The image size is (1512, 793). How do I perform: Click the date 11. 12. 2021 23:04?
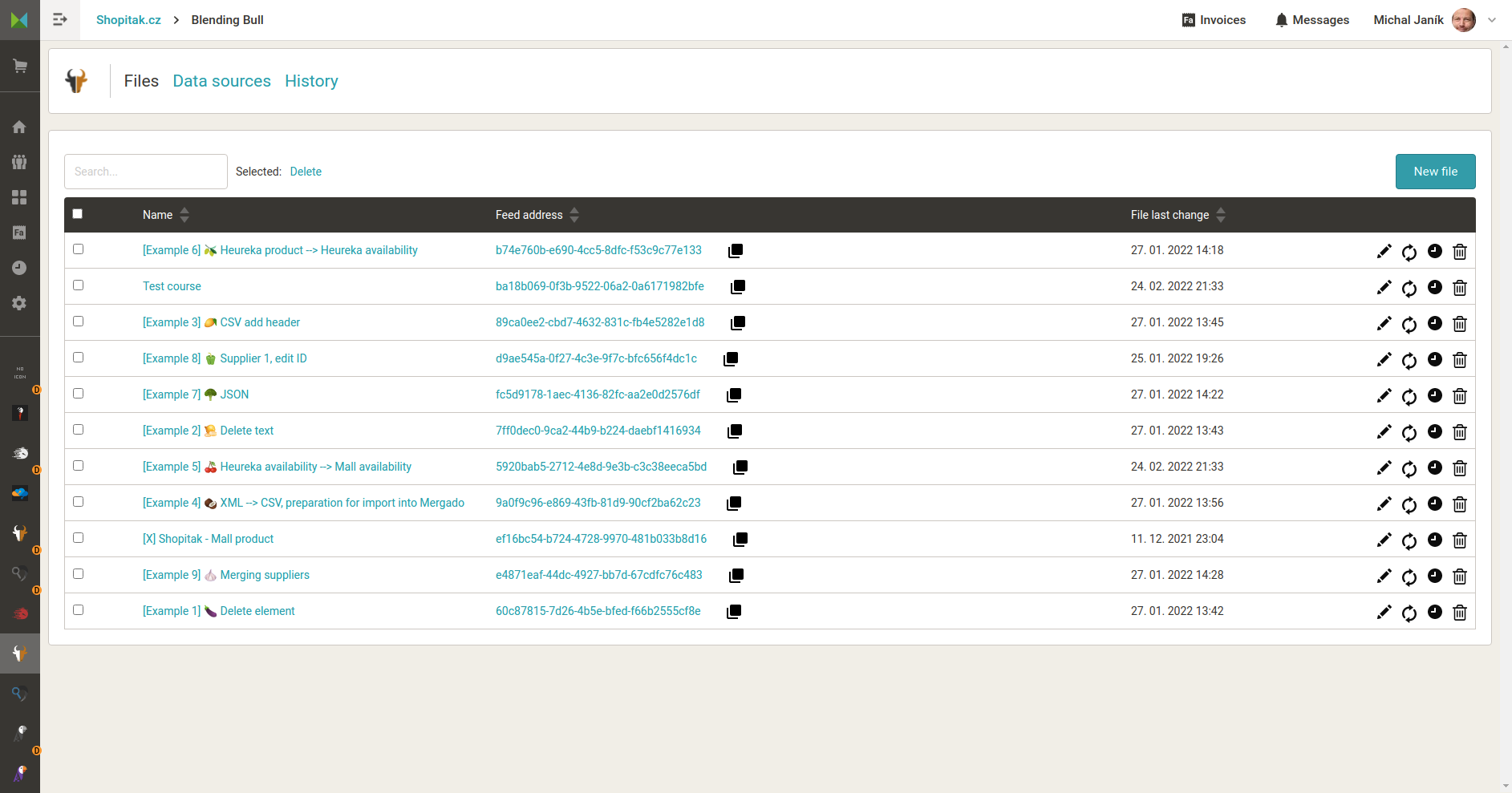pyautogui.click(x=1177, y=539)
